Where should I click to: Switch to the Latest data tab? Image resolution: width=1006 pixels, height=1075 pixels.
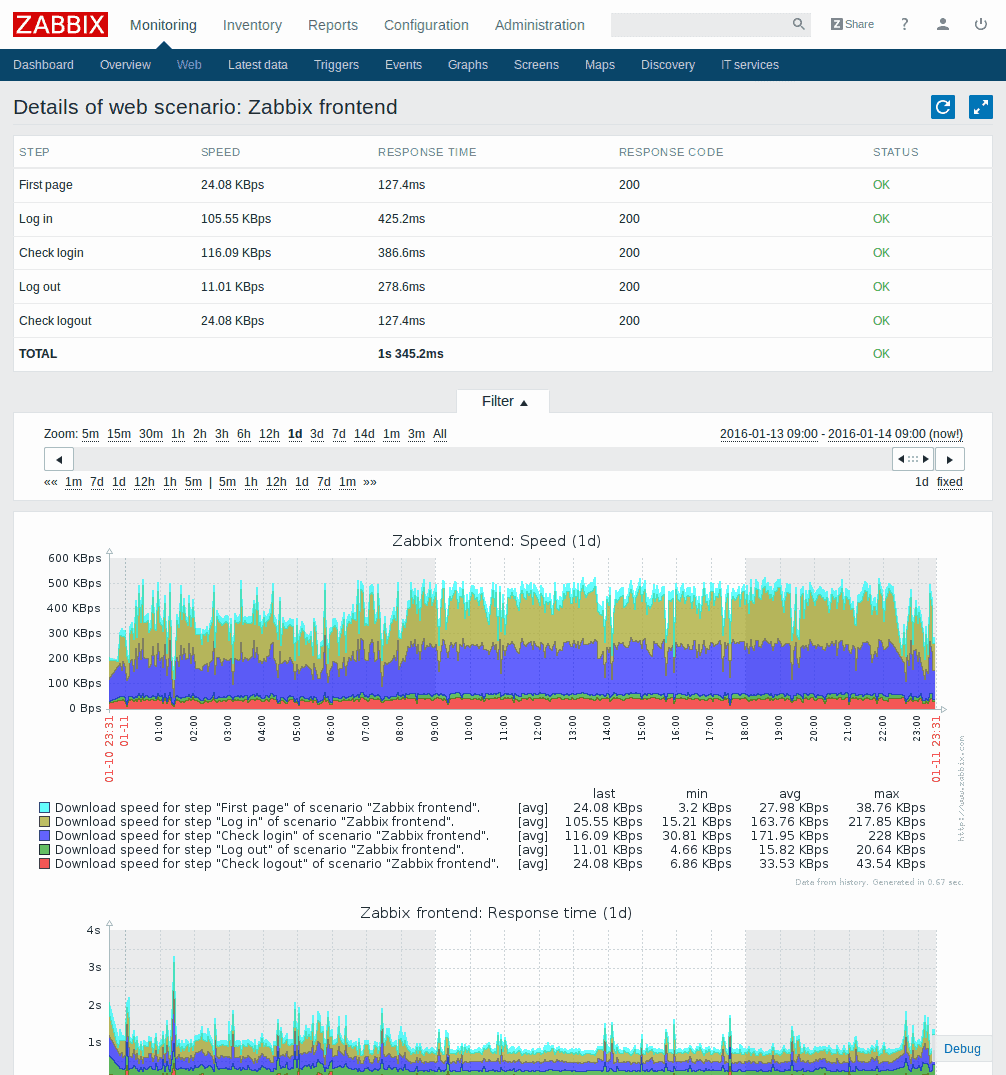[x=257, y=65]
